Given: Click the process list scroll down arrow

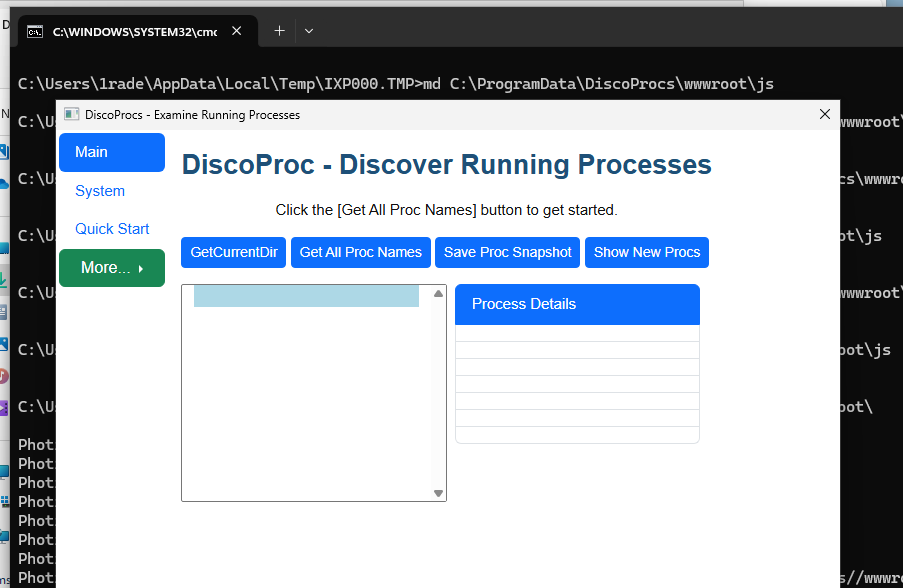Looking at the screenshot, I should point(438,493).
